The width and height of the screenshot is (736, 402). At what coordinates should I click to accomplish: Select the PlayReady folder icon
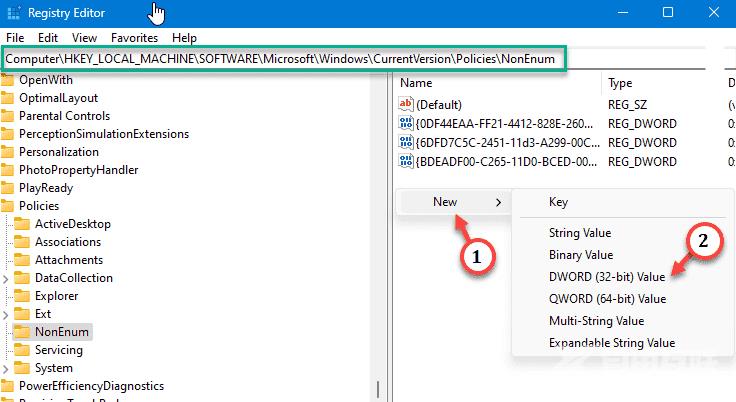[7, 188]
